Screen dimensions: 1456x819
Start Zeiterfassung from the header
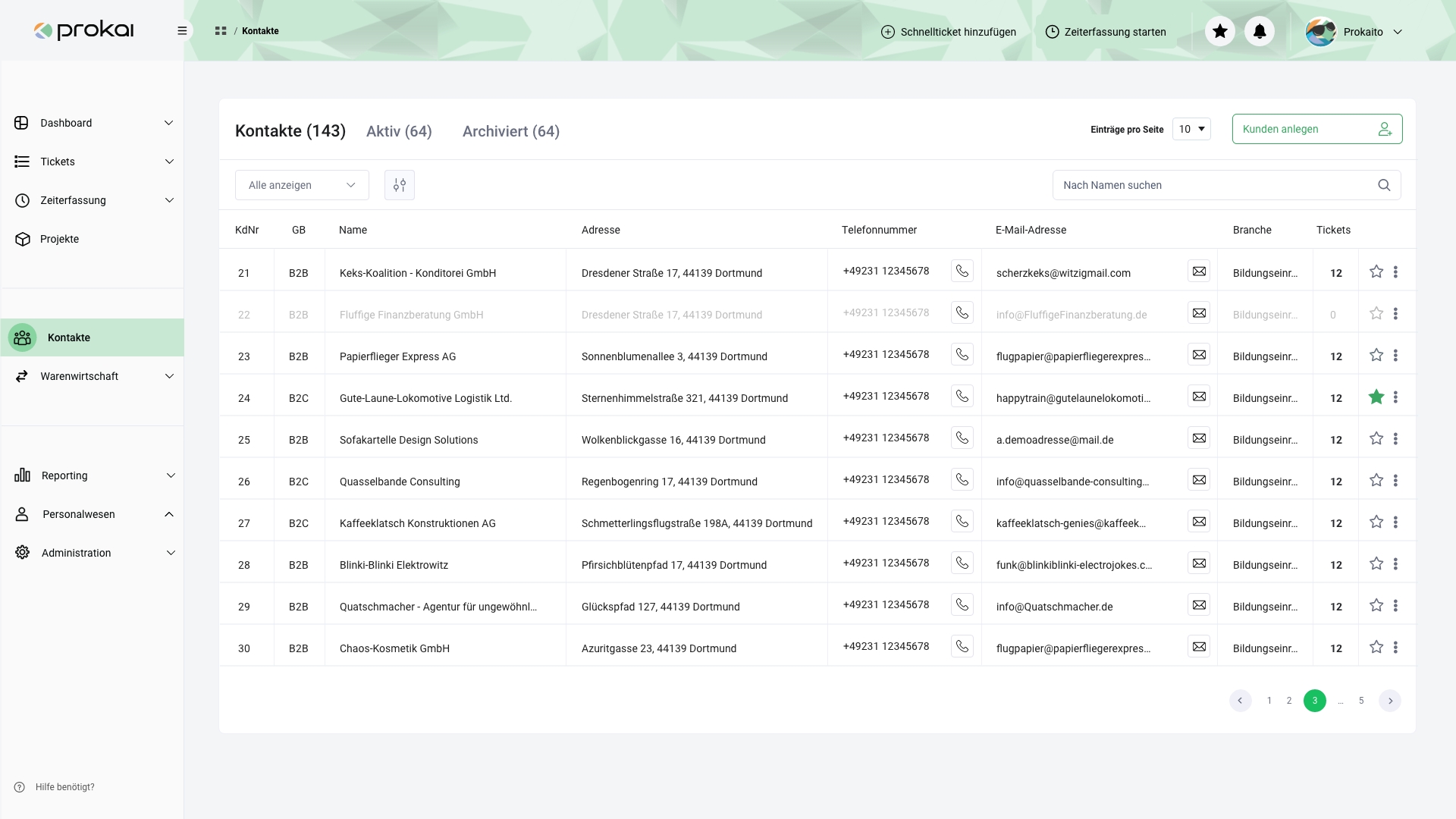click(x=1106, y=32)
